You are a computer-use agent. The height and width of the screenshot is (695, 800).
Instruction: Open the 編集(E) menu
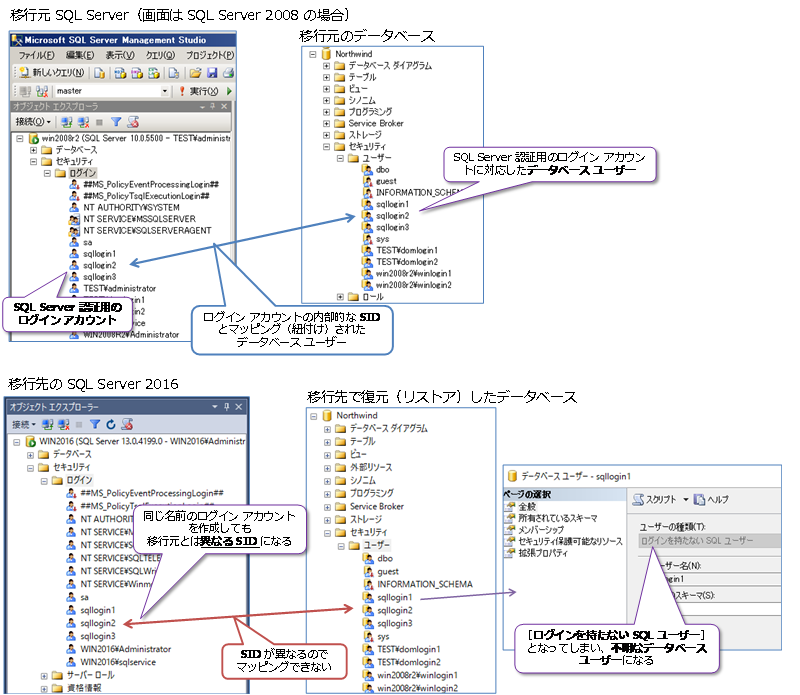pos(80,55)
